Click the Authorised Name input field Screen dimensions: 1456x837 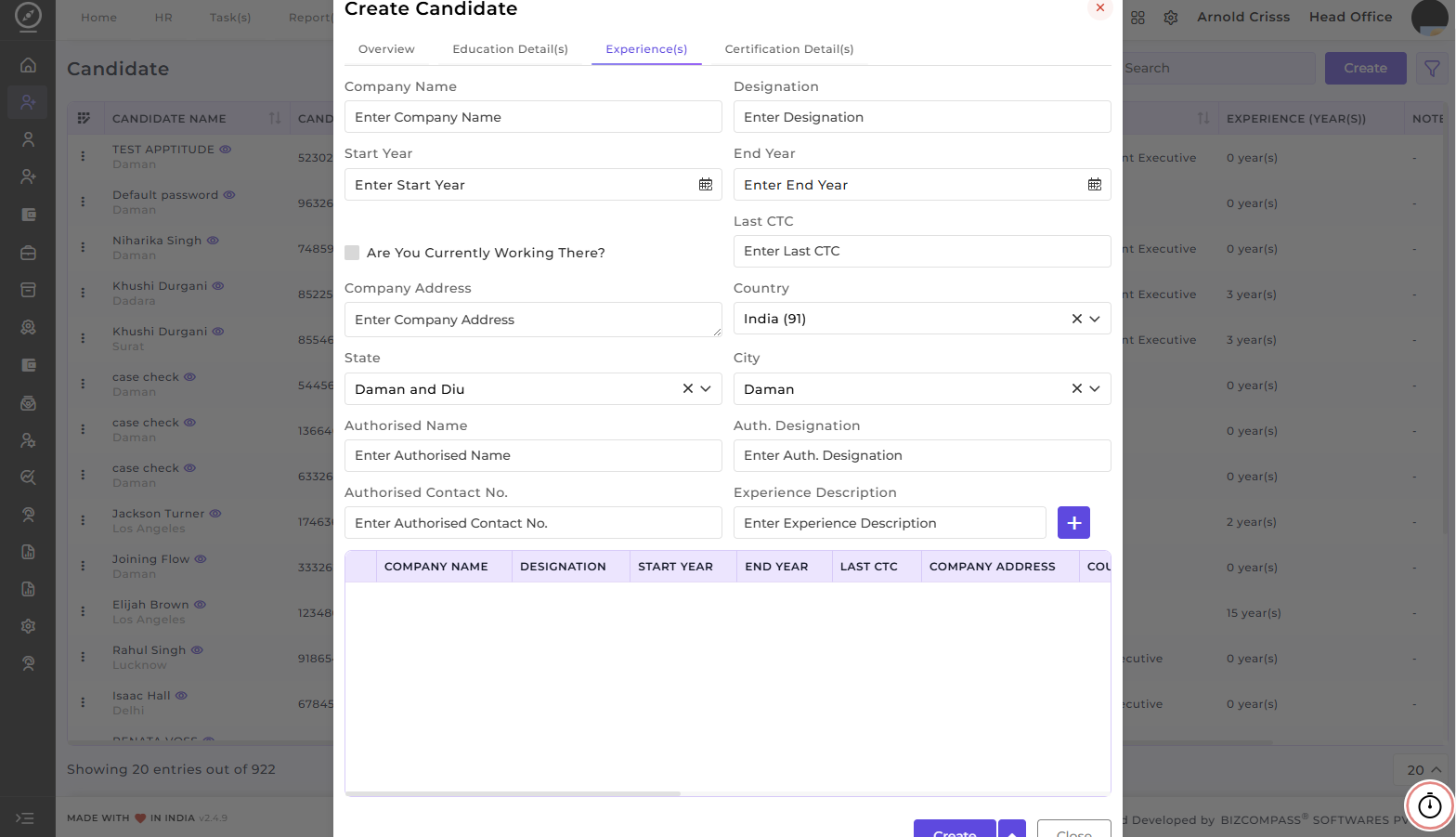point(533,455)
